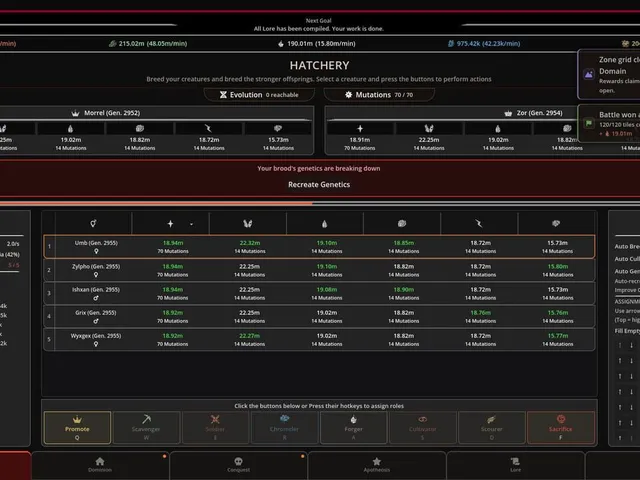Select the Wyxgex creature row
The height and width of the screenshot is (480, 640).
tap(319, 340)
